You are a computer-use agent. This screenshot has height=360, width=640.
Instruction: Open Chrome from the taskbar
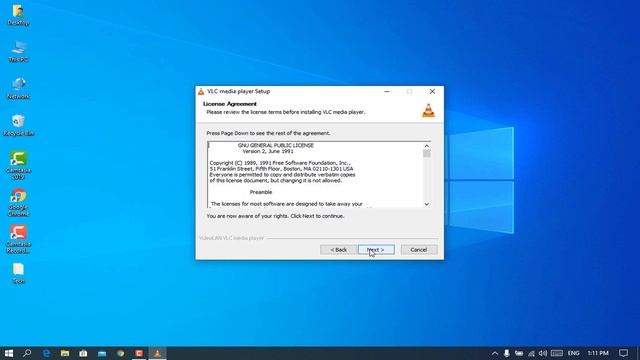120,353
